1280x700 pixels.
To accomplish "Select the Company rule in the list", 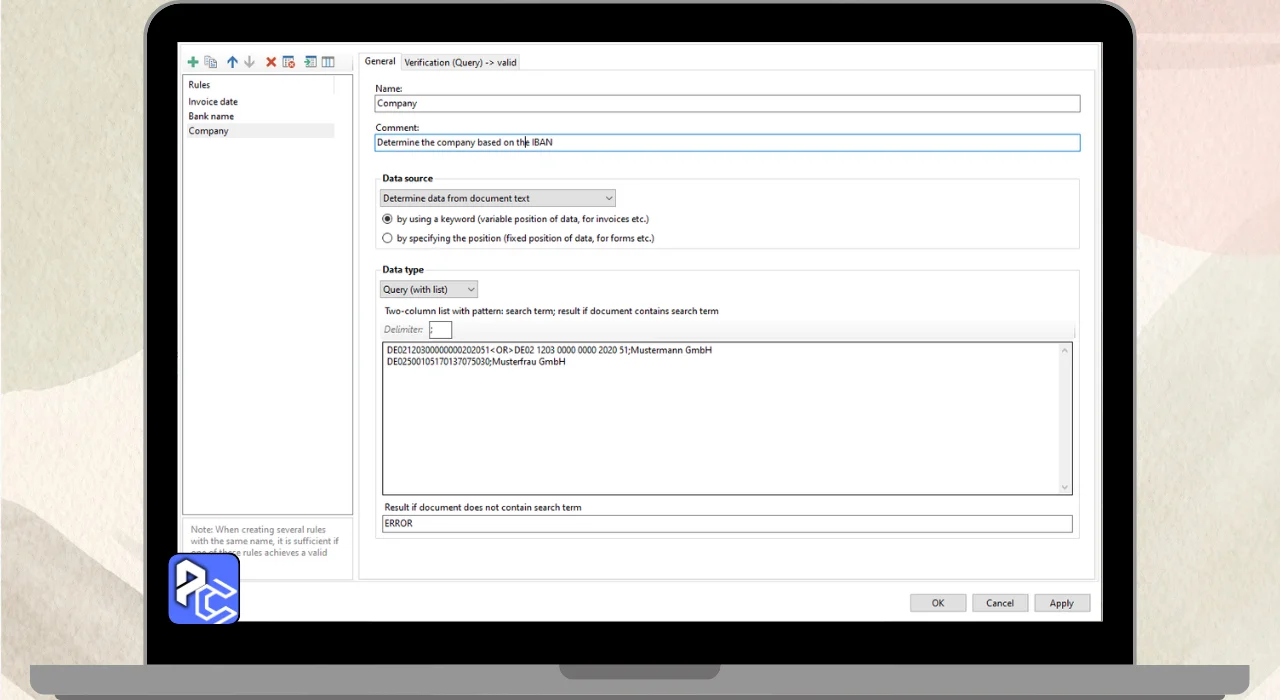I will [x=260, y=131].
